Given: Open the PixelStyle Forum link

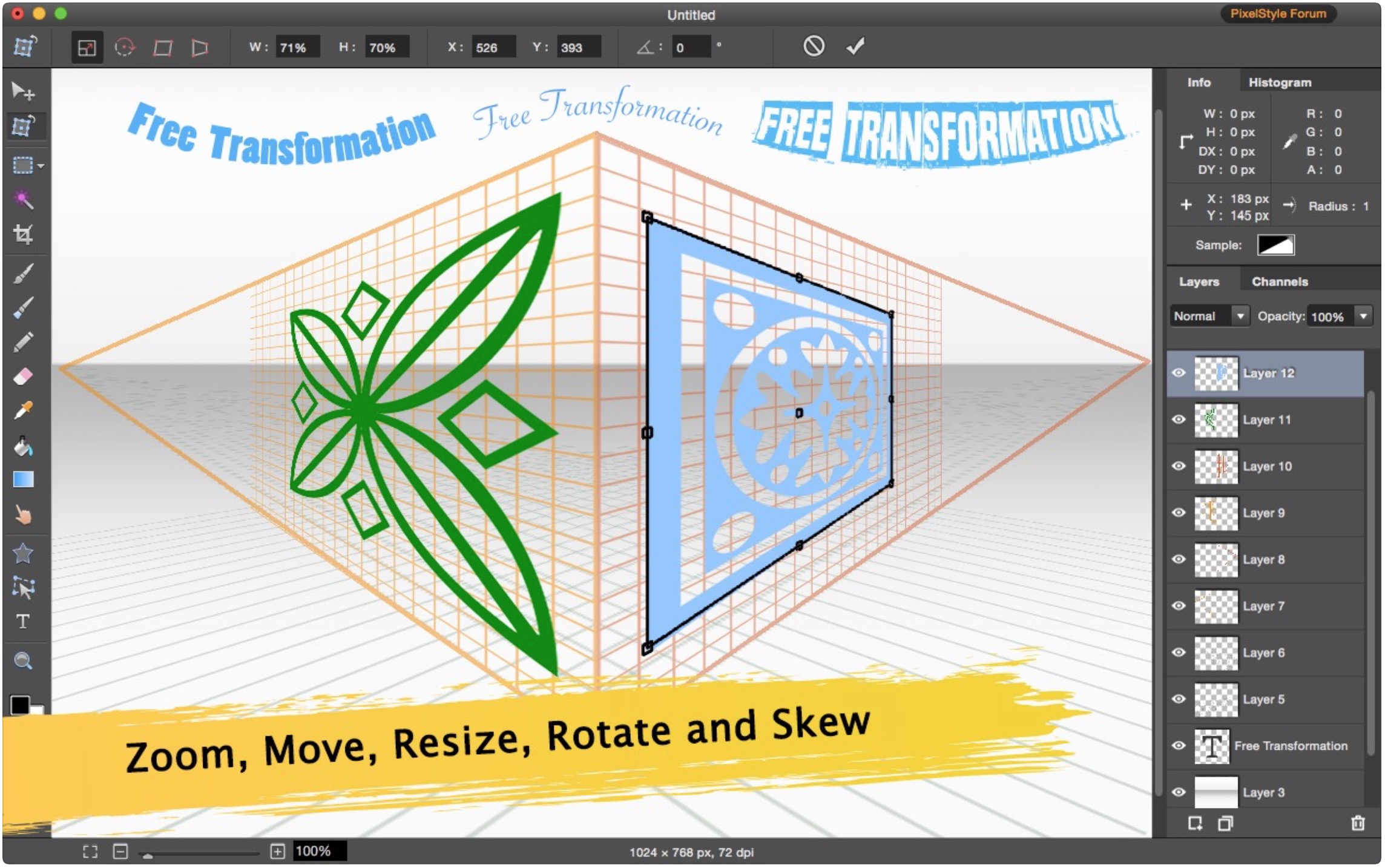Looking at the screenshot, I should click(x=1278, y=14).
